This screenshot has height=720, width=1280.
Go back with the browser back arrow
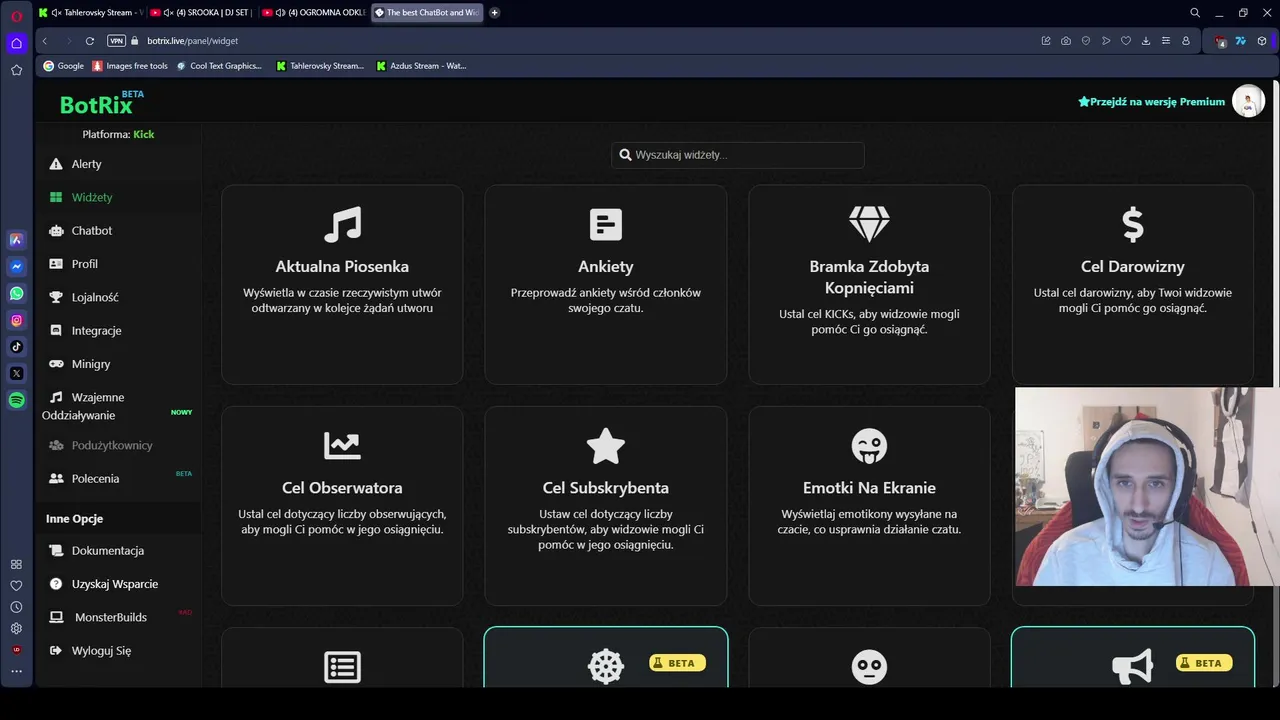(44, 41)
